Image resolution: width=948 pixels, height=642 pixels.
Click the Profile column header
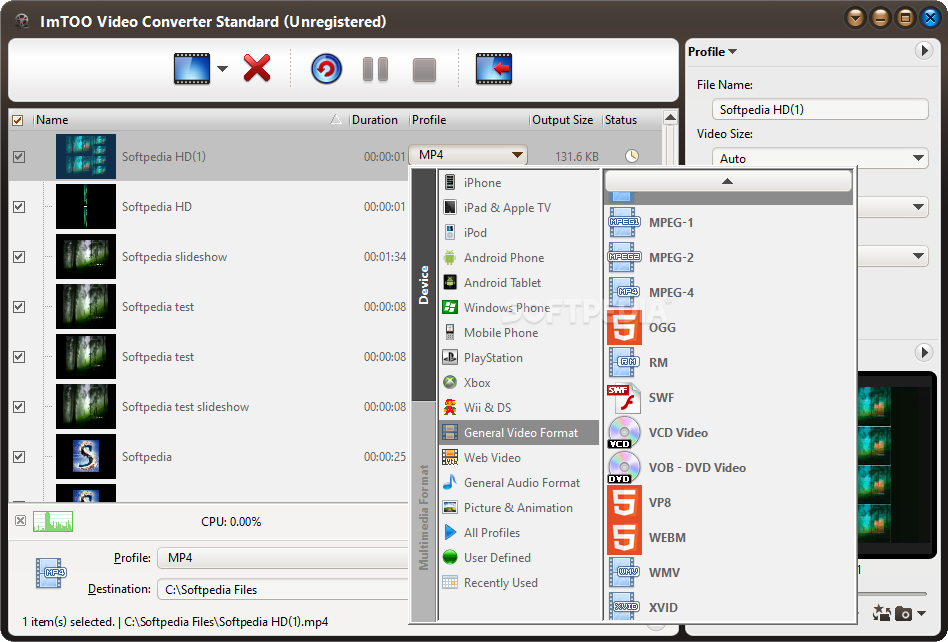click(x=429, y=120)
